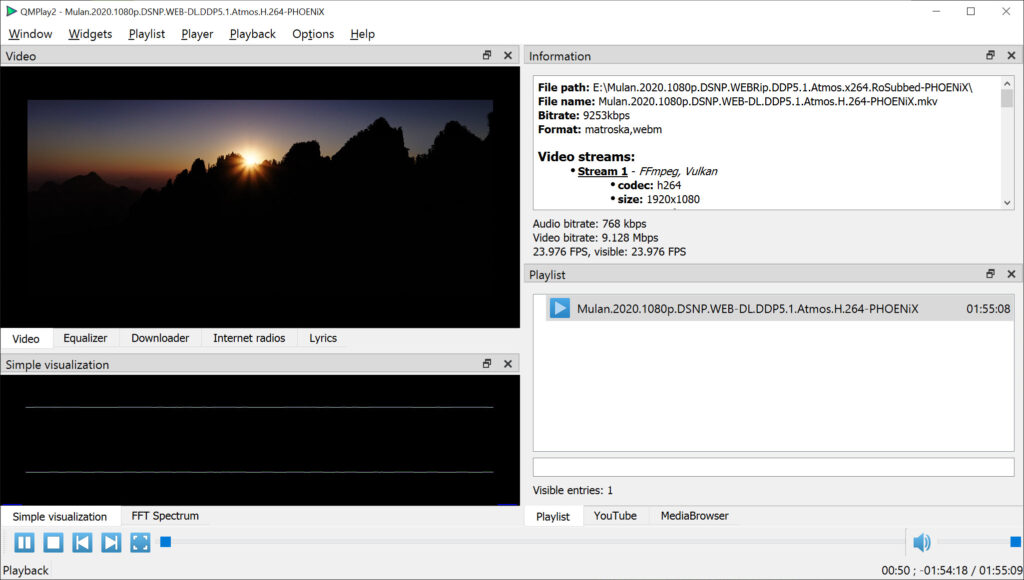Click the 01:55:08 duration text
The width and height of the screenshot is (1024, 580).
(x=988, y=309)
